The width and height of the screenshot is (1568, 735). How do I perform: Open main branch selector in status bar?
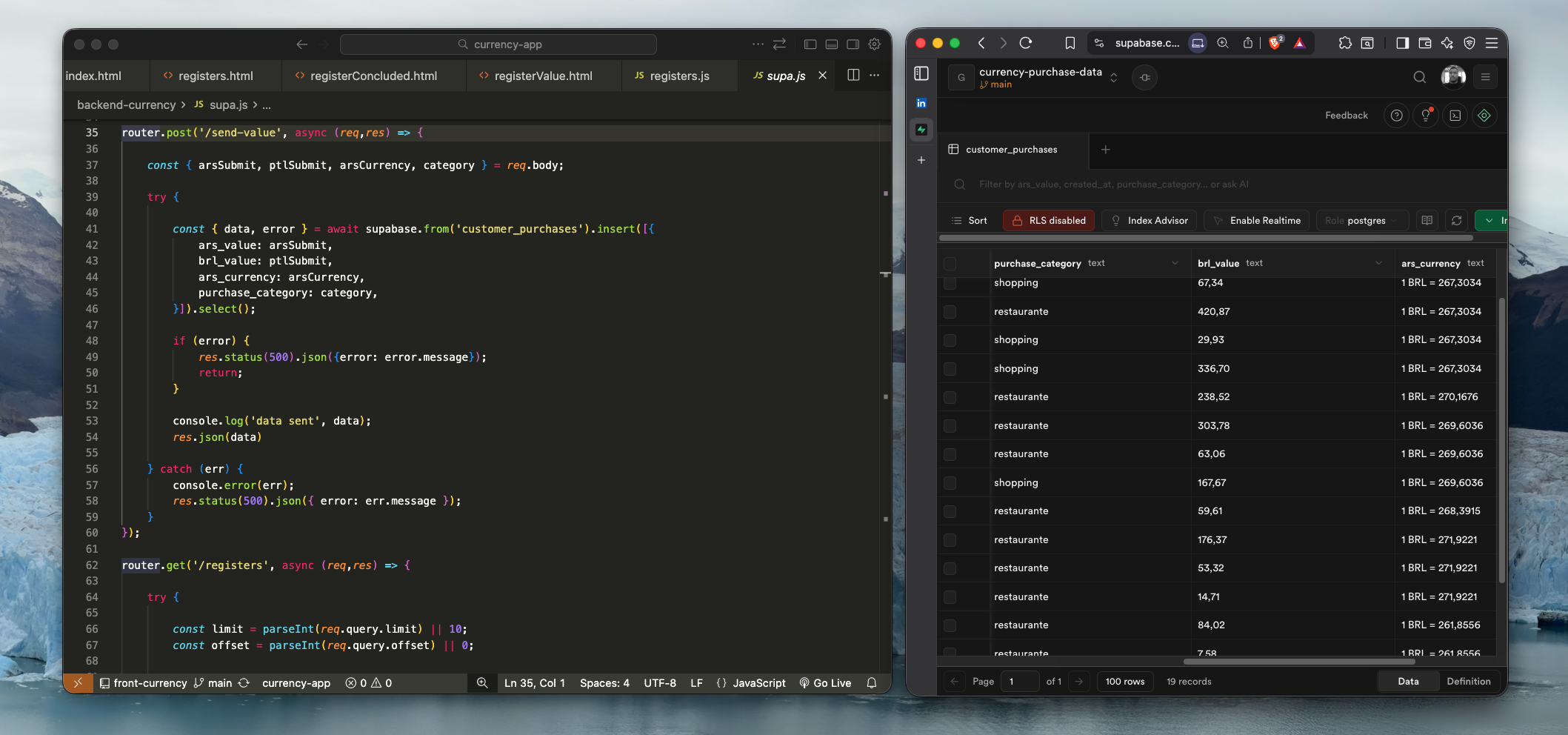pyautogui.click(x=213, y=683)
